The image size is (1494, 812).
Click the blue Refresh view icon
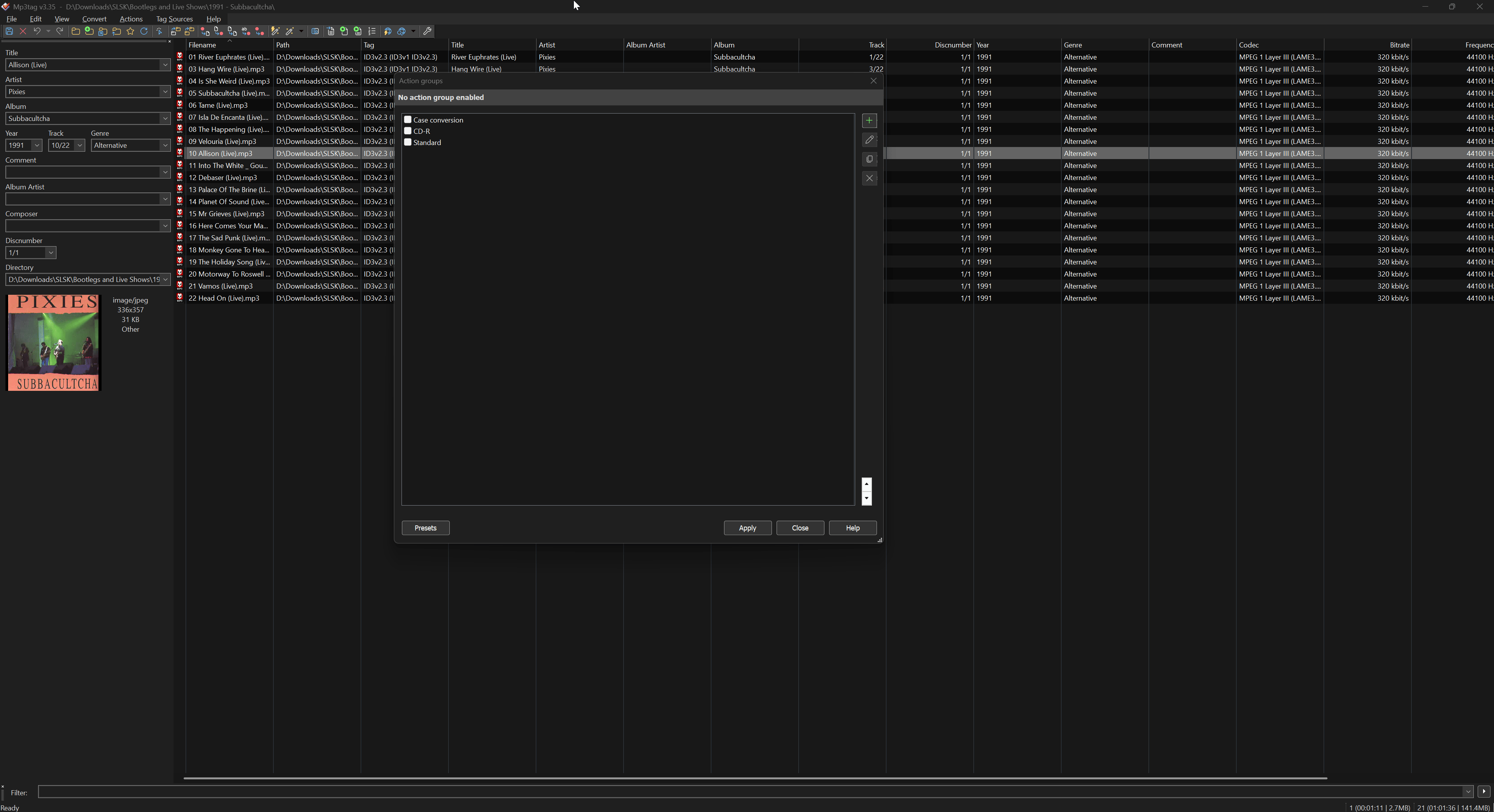coord(144,31)
